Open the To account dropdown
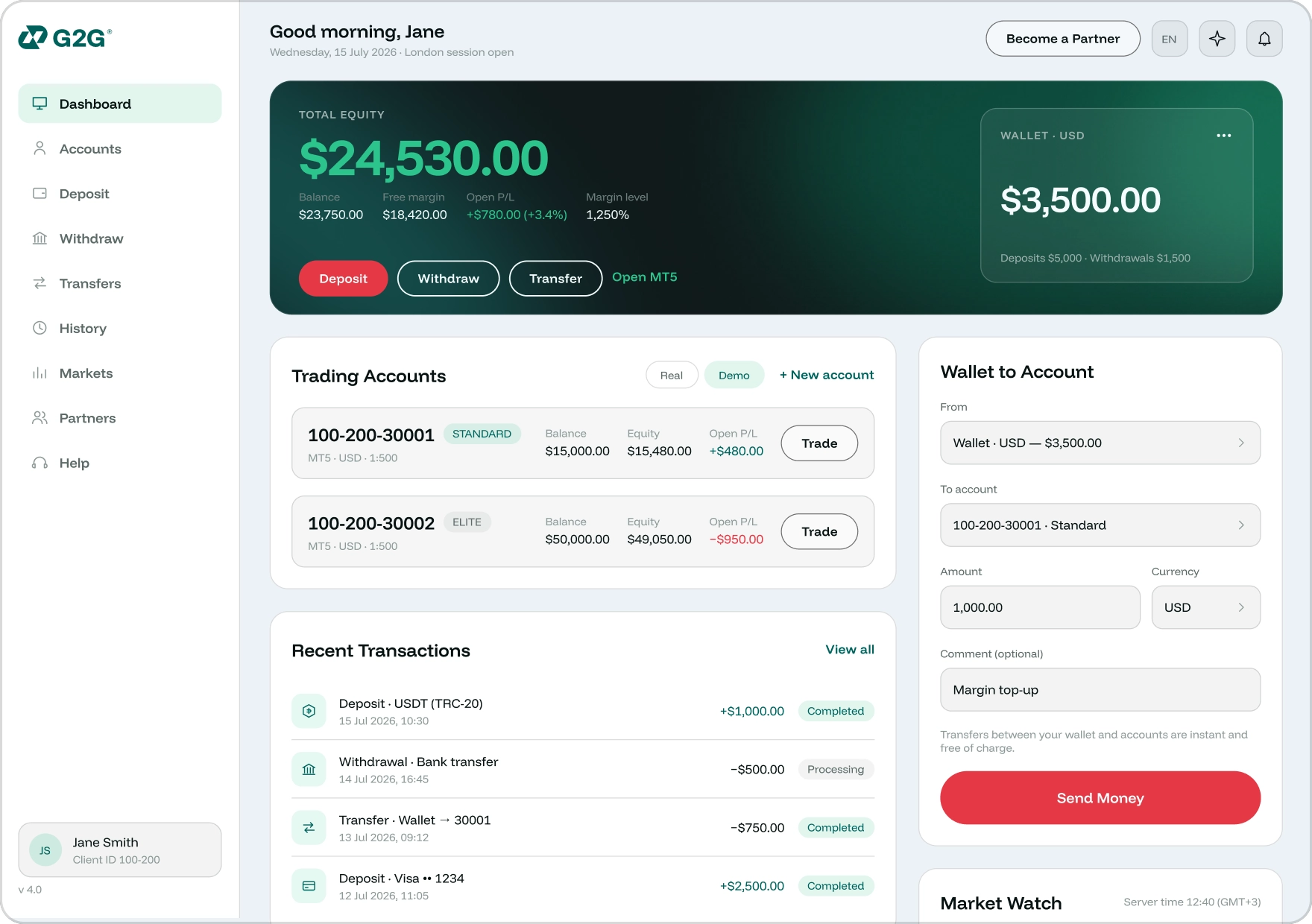 (x=1100, y=525)
